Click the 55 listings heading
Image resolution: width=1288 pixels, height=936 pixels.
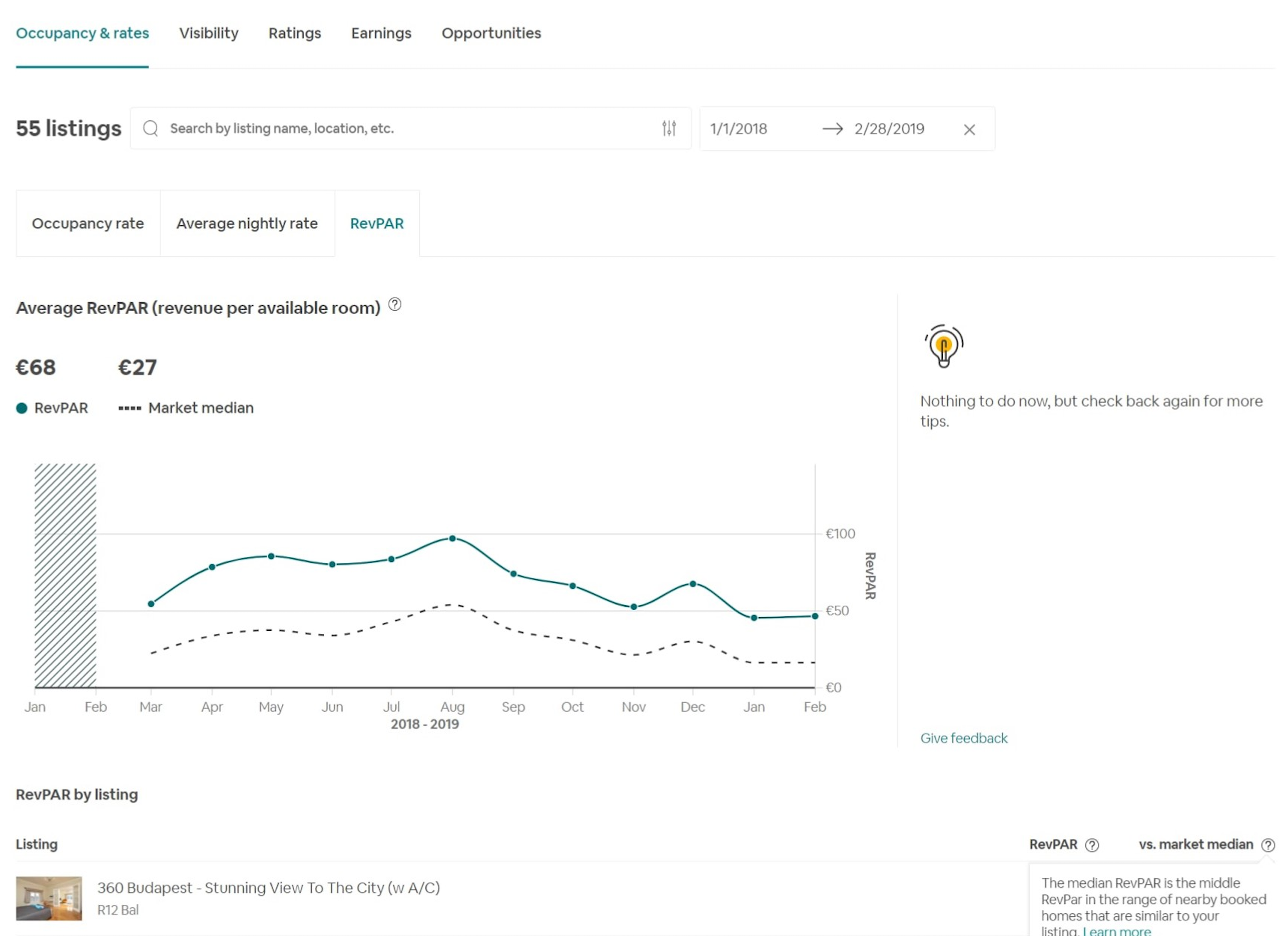point(69,128)
